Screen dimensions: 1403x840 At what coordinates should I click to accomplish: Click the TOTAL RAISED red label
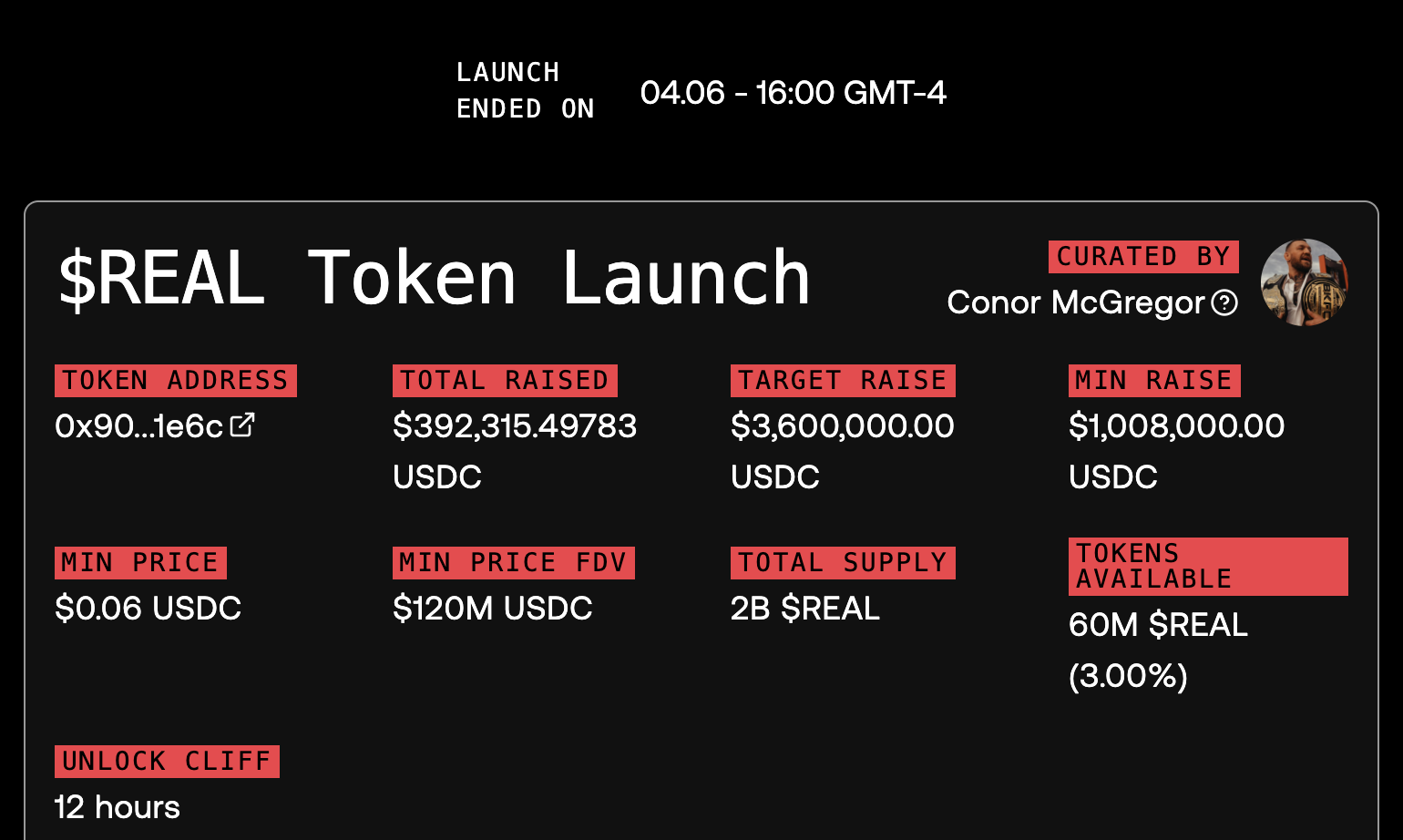tap(505, 380)
